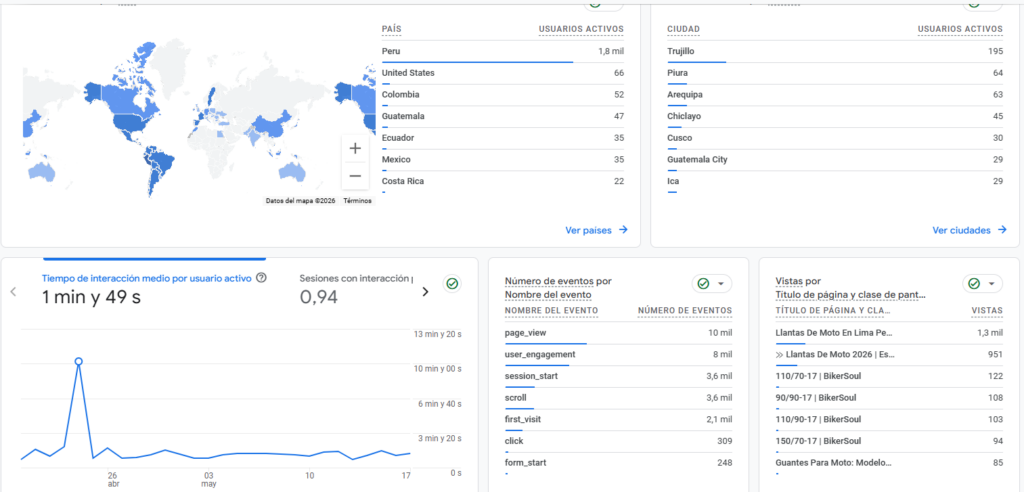The image size is (1024, 492).
Task: Select the 110/70-17 | BikerSoul page row
Action: click(889, 376)
